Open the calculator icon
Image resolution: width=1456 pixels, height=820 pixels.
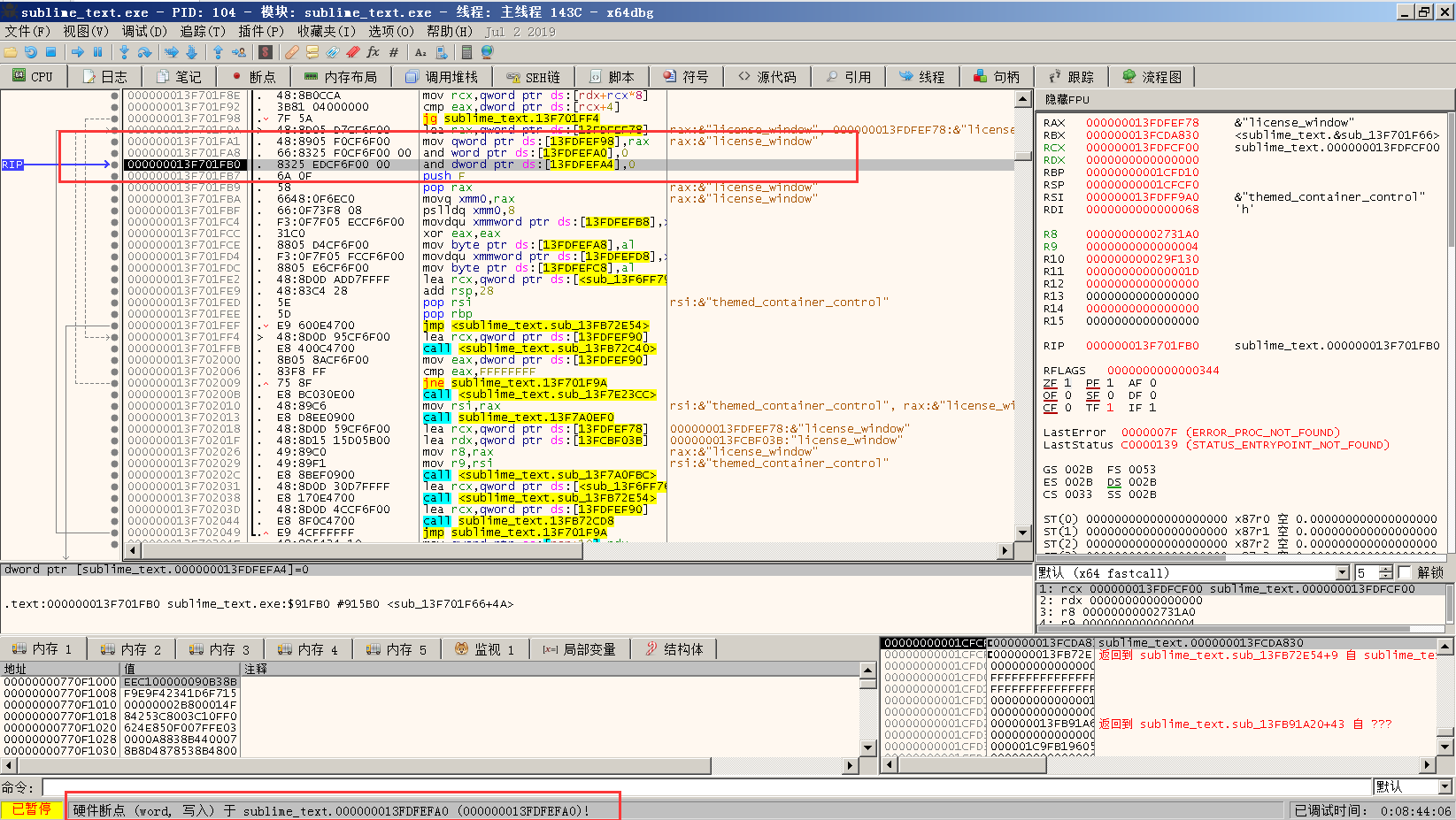tap(466, 53)
